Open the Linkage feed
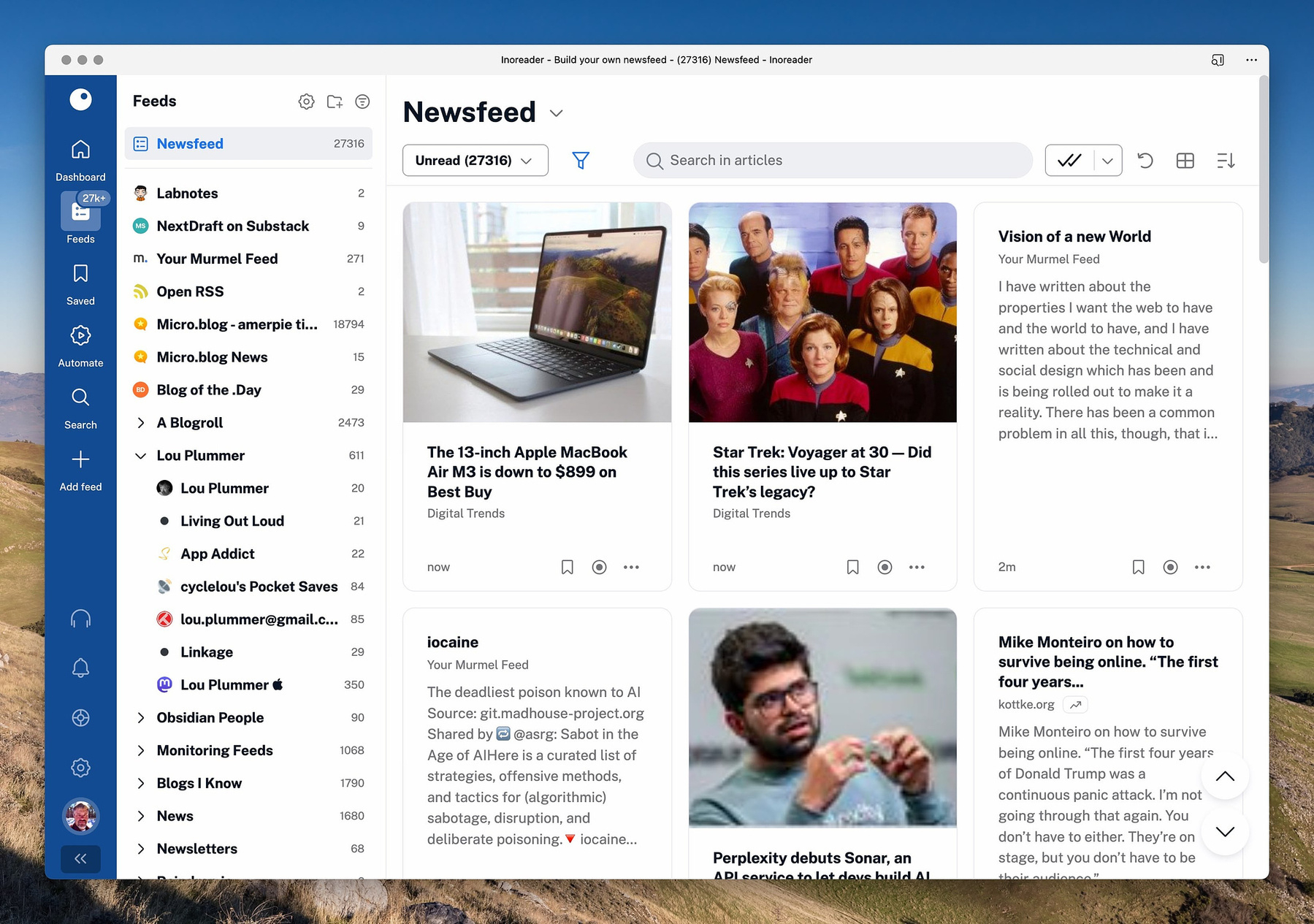 248,652
